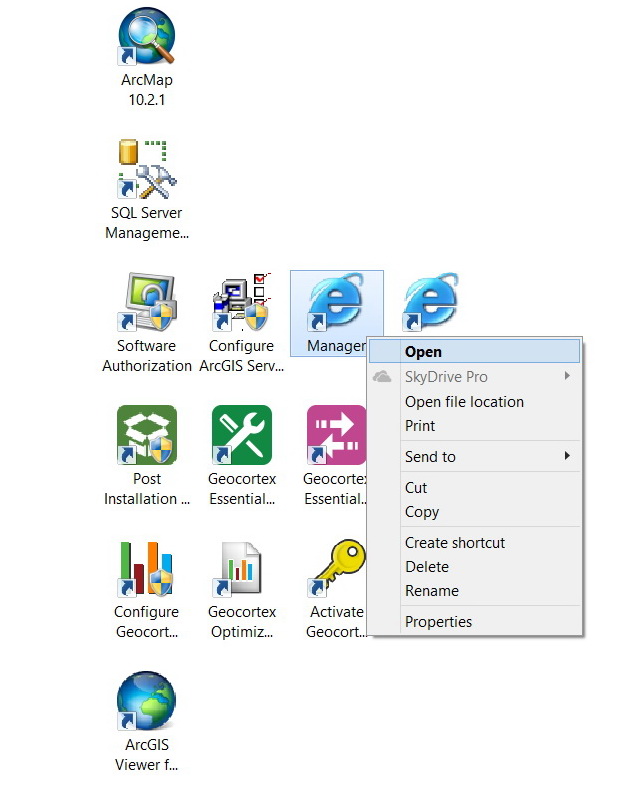618x788 pixels.
Task: Click the Configure ArcGIS Server shortcut icon
Action: 242,302
